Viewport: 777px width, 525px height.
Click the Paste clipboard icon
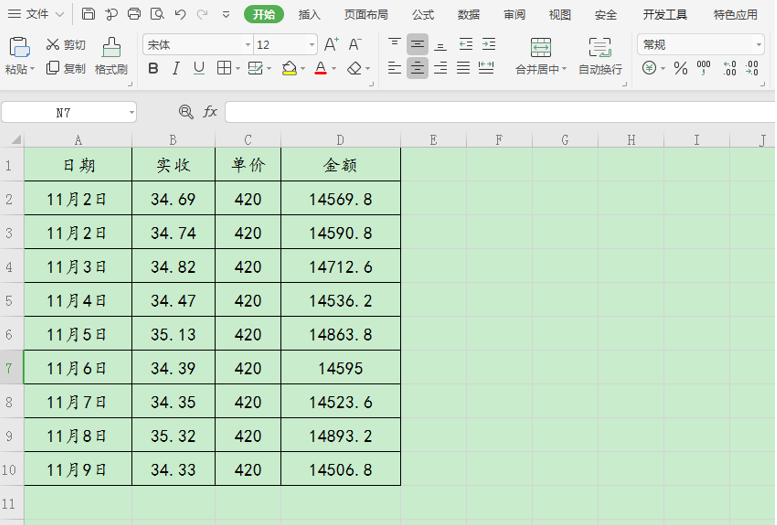point(19,48)
